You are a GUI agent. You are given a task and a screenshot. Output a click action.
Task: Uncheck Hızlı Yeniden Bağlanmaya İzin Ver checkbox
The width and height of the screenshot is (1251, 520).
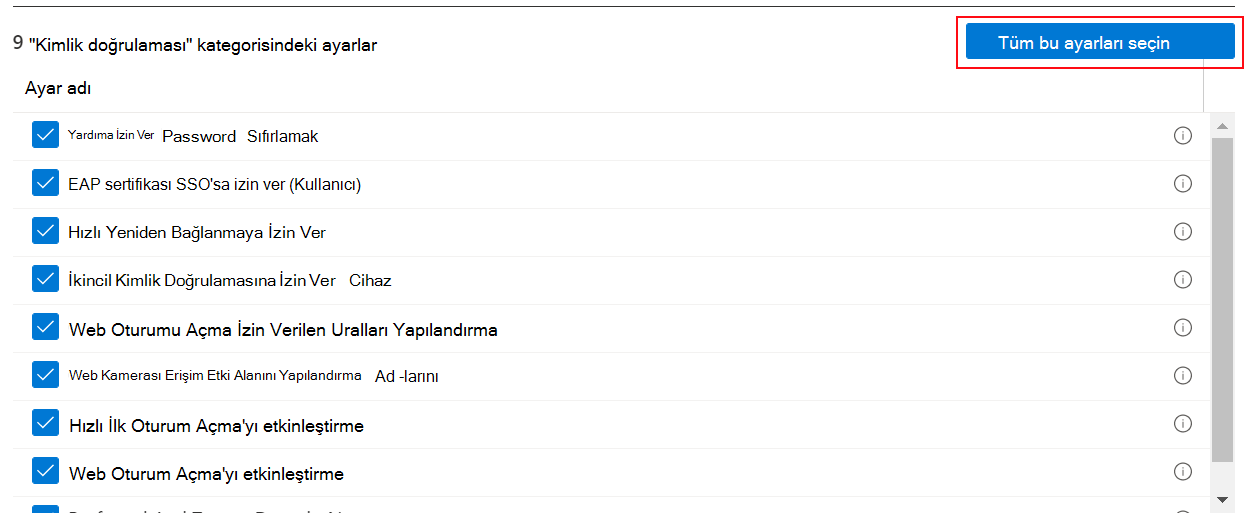(x=46, y=231)
